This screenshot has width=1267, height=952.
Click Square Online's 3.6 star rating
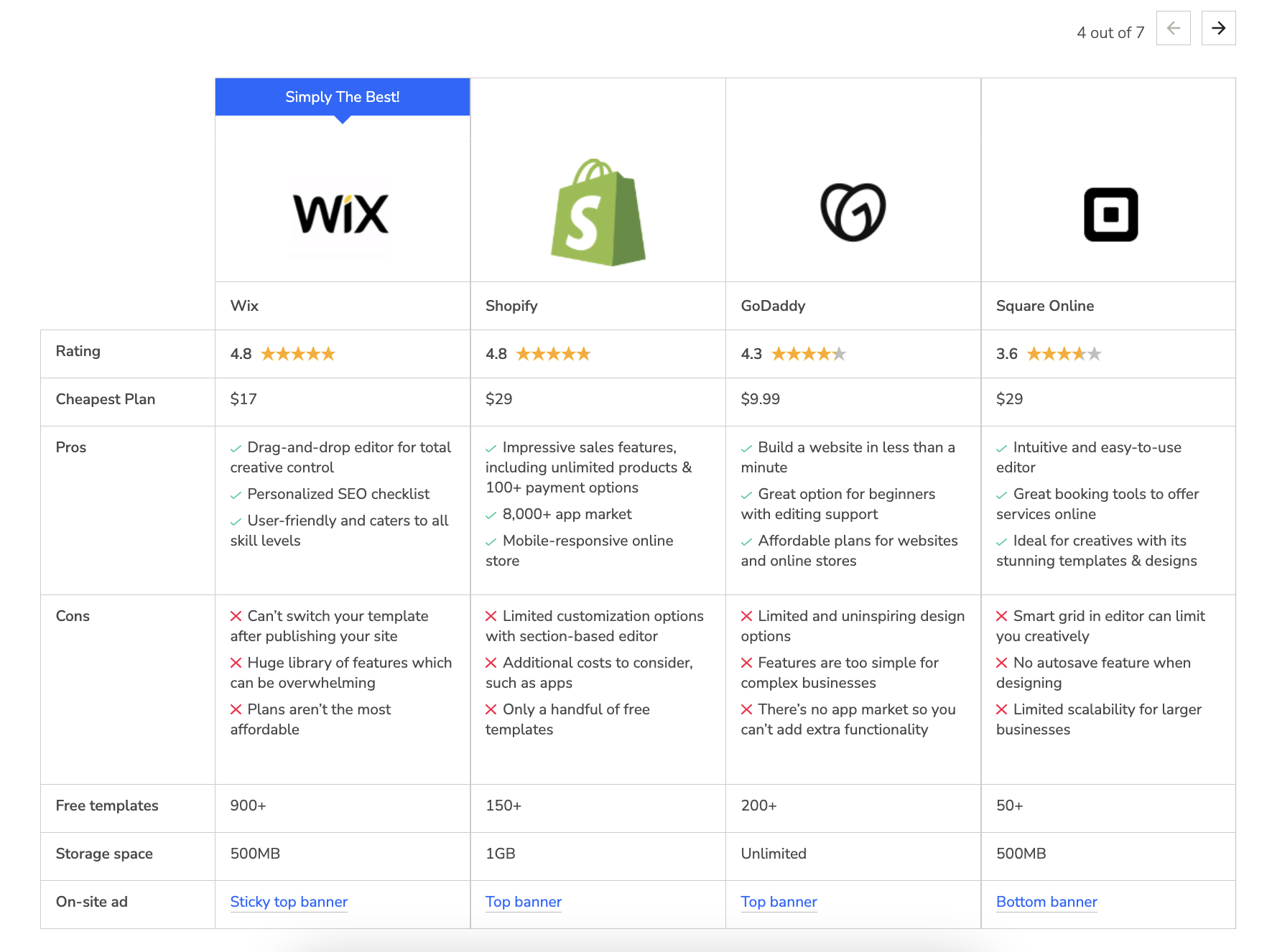click(x=1064, y=354)
